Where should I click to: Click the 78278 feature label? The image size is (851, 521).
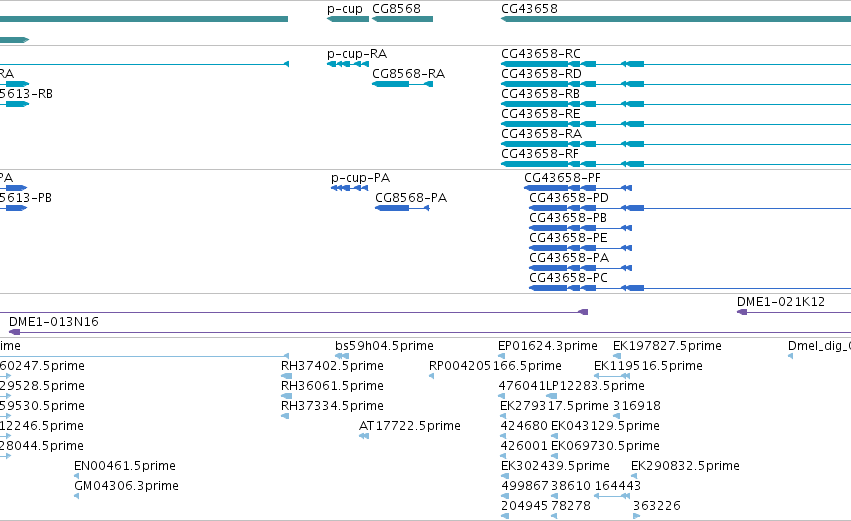pyautogui.click(x=570, y=506)
